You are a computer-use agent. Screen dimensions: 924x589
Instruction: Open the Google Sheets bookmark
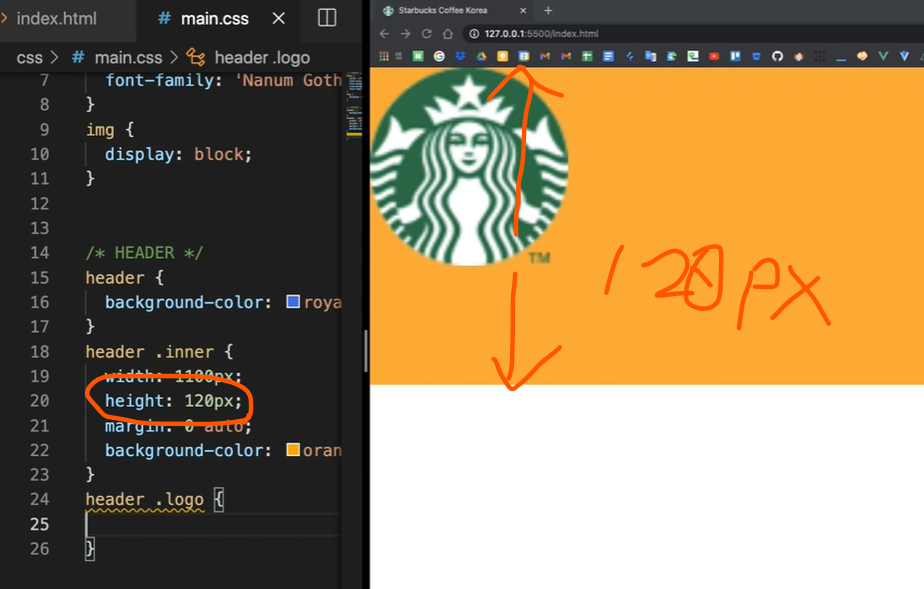tap(587, 56)
